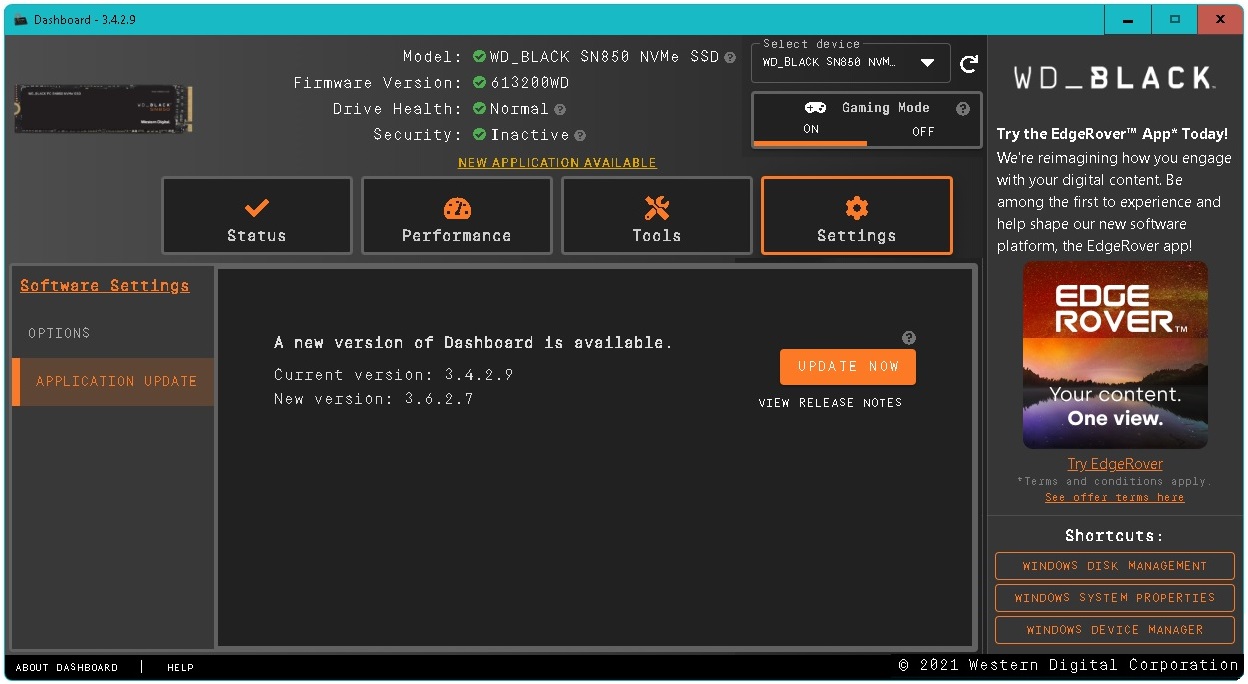Click firmware value 613200WD
Viewport: 1248px width, 684px height.
click(530, 83)
